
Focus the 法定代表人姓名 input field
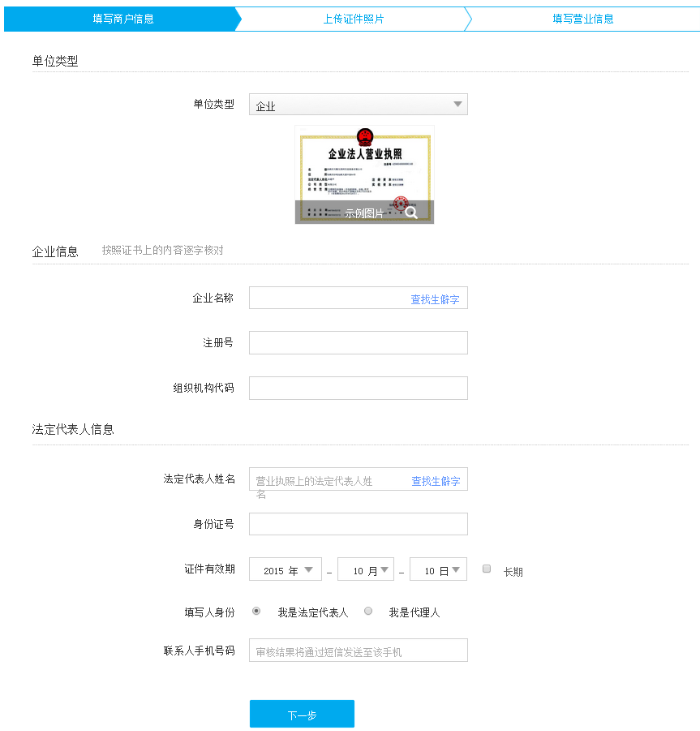[x=358, y=479]
